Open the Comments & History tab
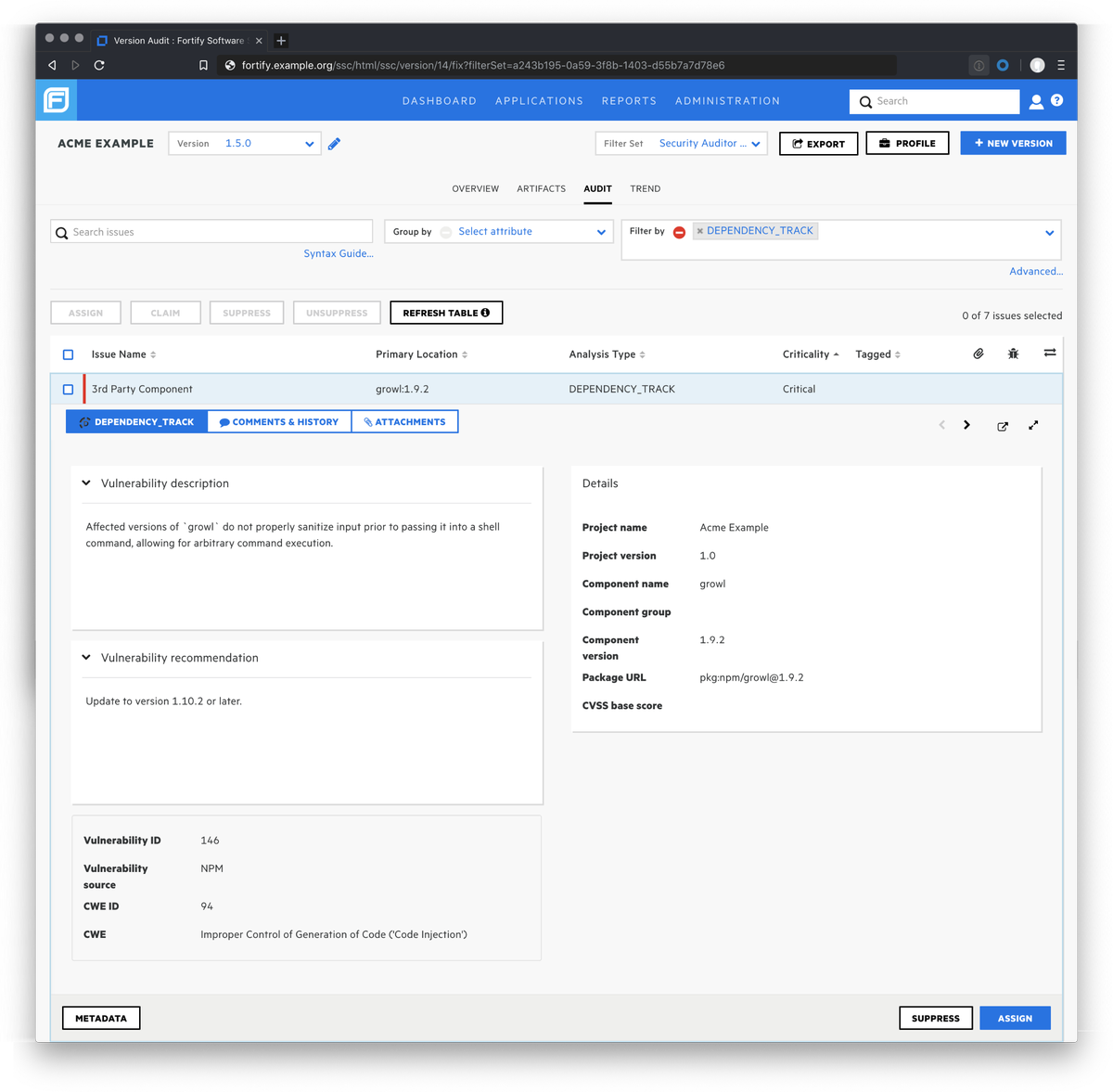 (279, 422)
